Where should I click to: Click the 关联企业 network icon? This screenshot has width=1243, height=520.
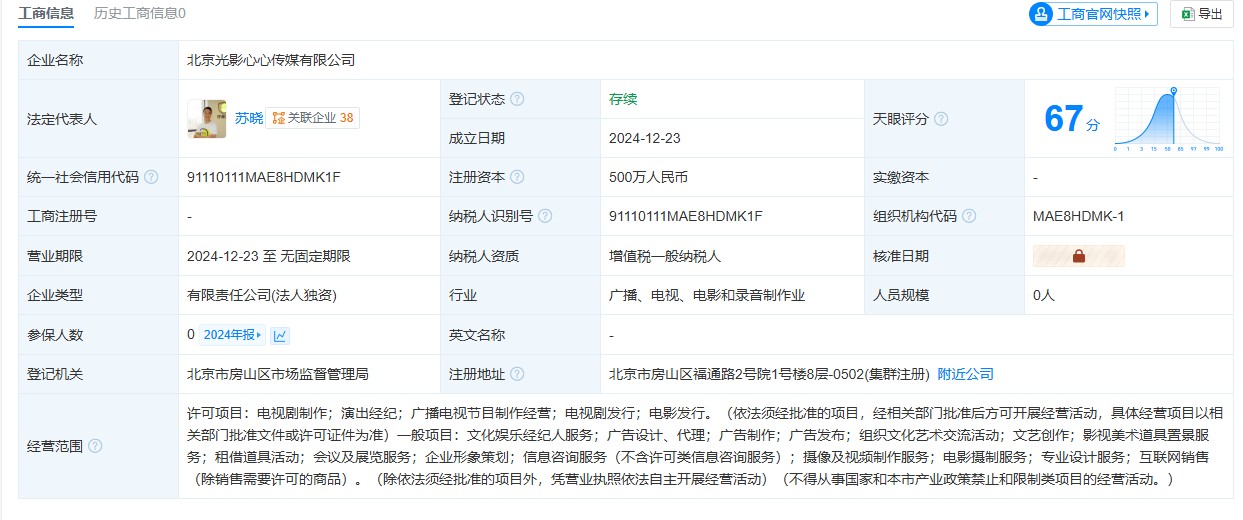pos(278,118)
